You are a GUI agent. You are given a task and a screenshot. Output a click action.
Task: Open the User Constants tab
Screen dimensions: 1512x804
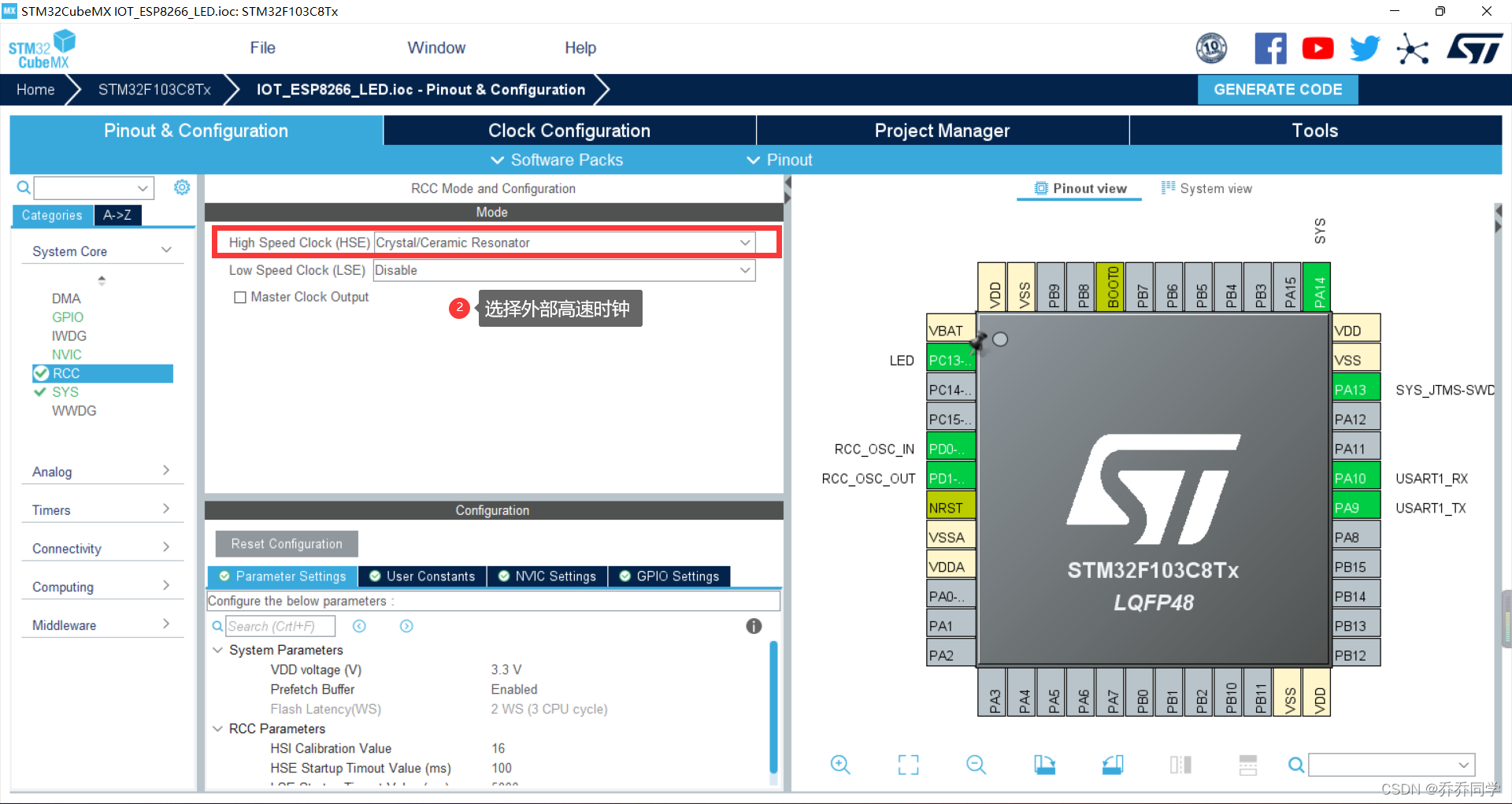tap(422, 576)
